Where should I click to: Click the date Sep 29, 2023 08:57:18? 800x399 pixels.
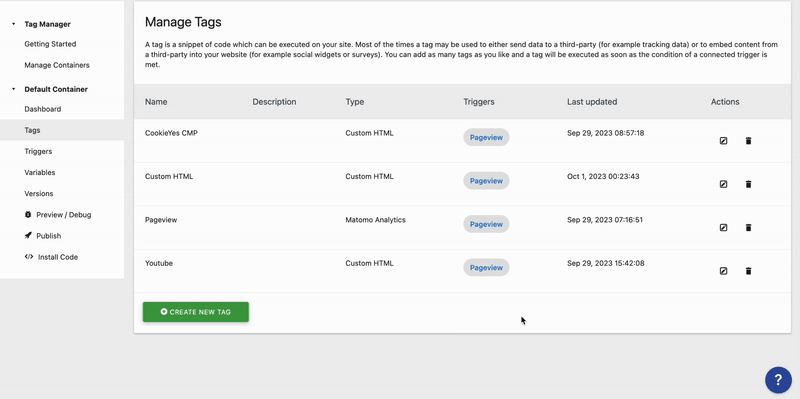[606, 133]
